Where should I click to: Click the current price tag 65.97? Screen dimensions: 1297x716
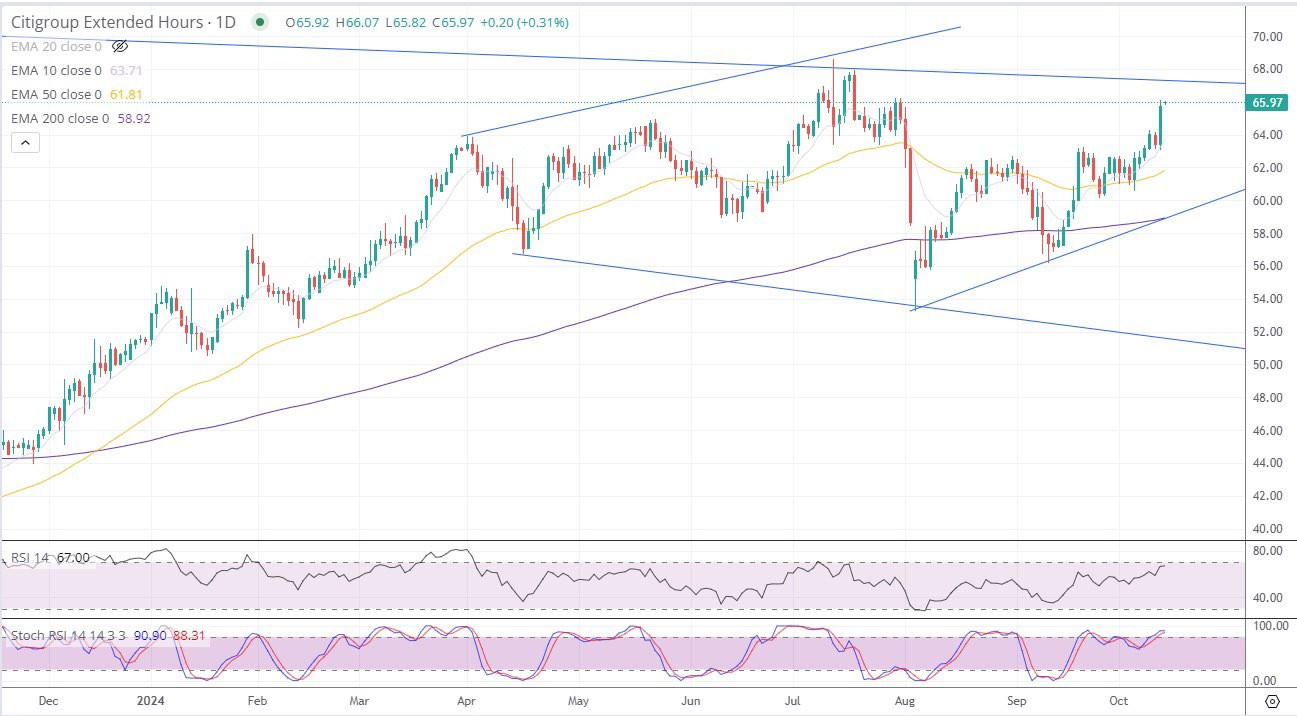pos(1268,102)
